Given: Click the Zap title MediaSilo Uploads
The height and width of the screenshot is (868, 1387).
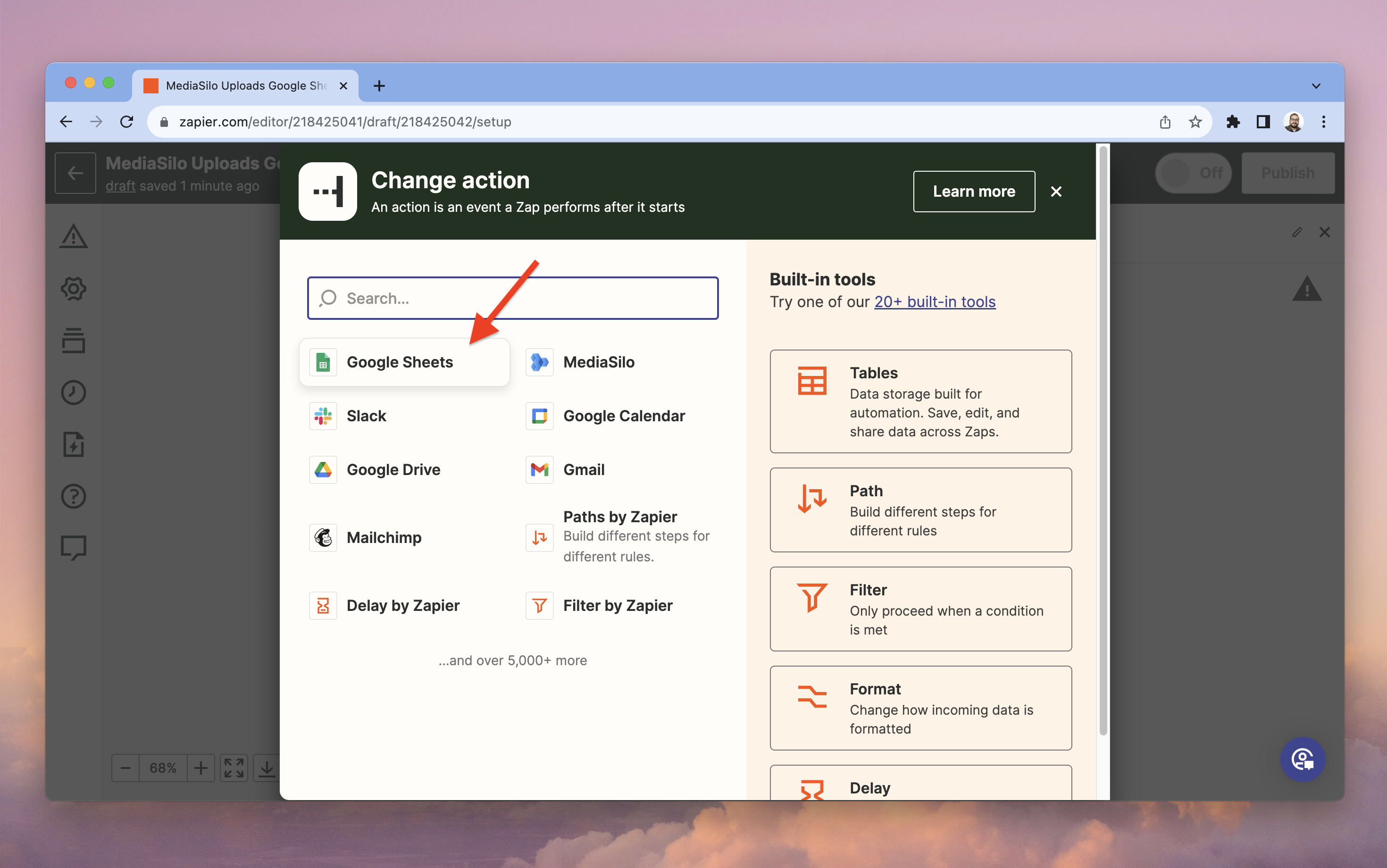Looking at the screenshot, I should [x=192, y=163].
